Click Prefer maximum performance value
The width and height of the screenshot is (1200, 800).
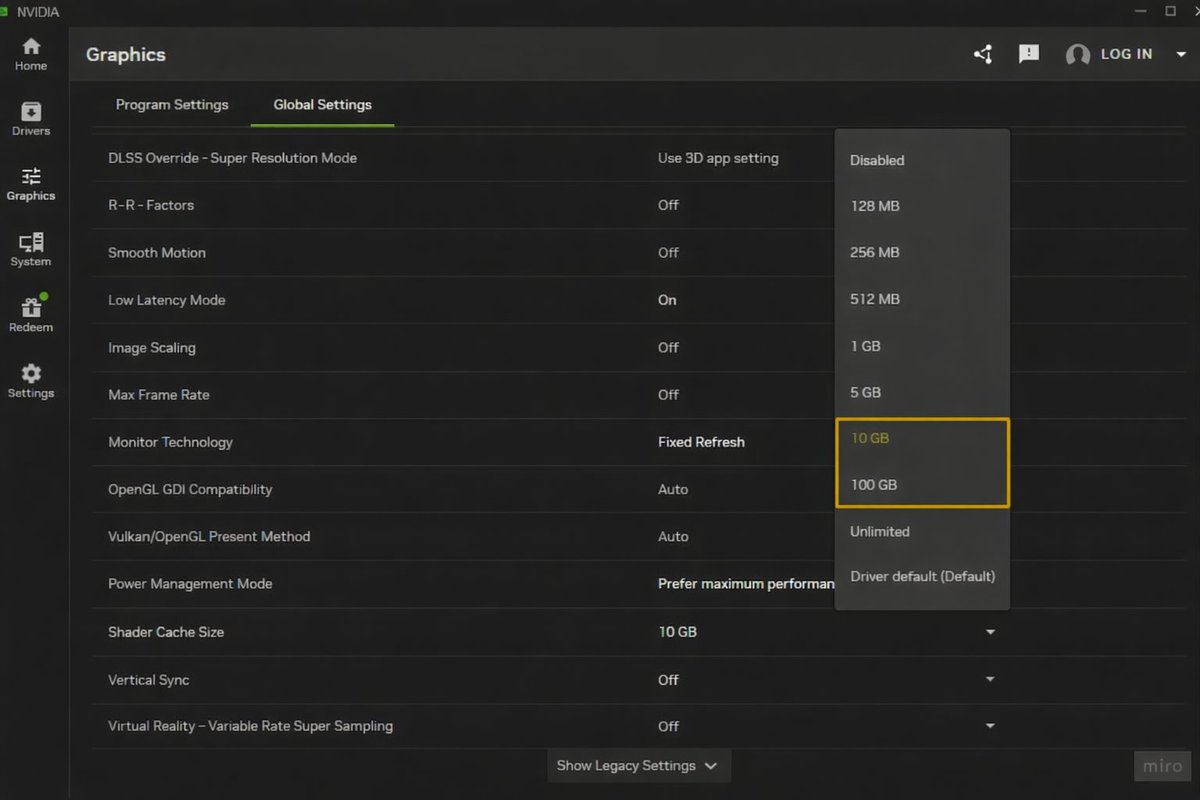point(745,583)
